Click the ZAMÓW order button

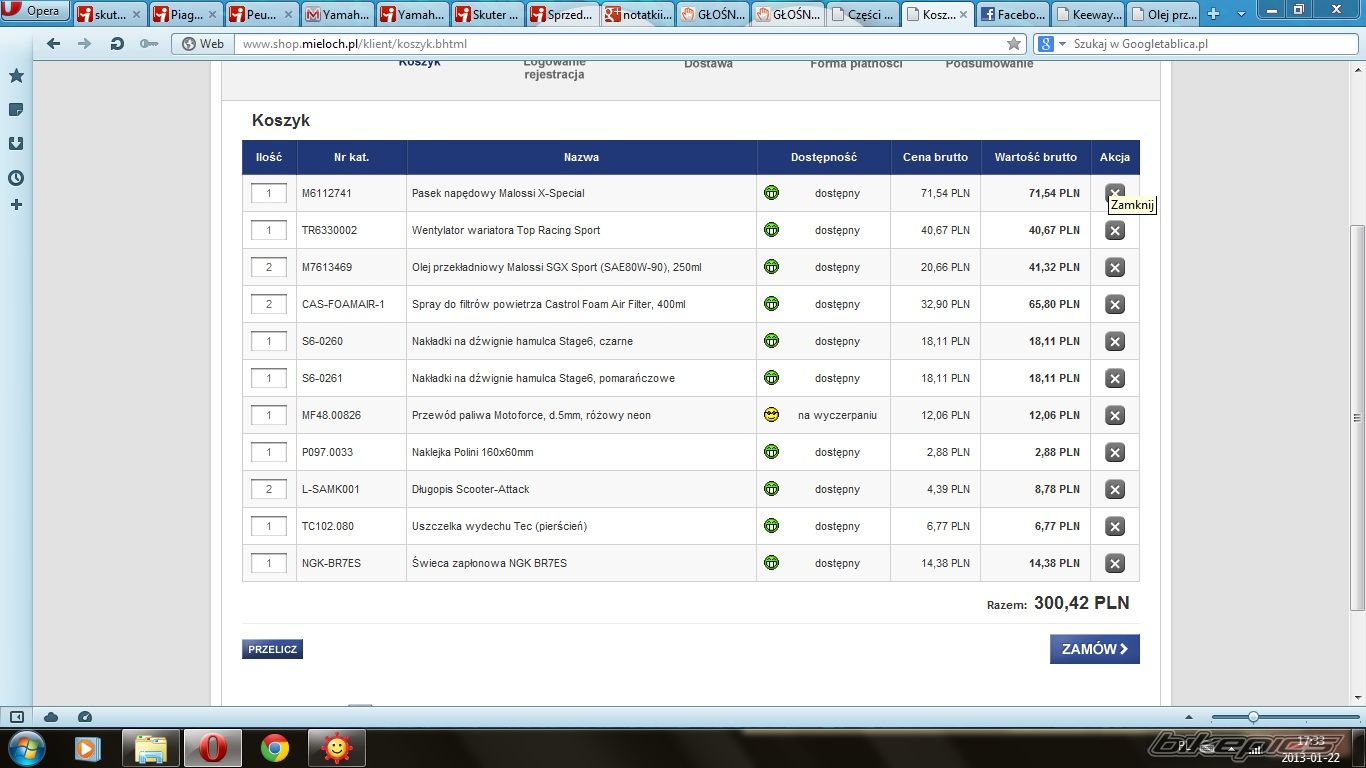click(x=1095, y=649)
